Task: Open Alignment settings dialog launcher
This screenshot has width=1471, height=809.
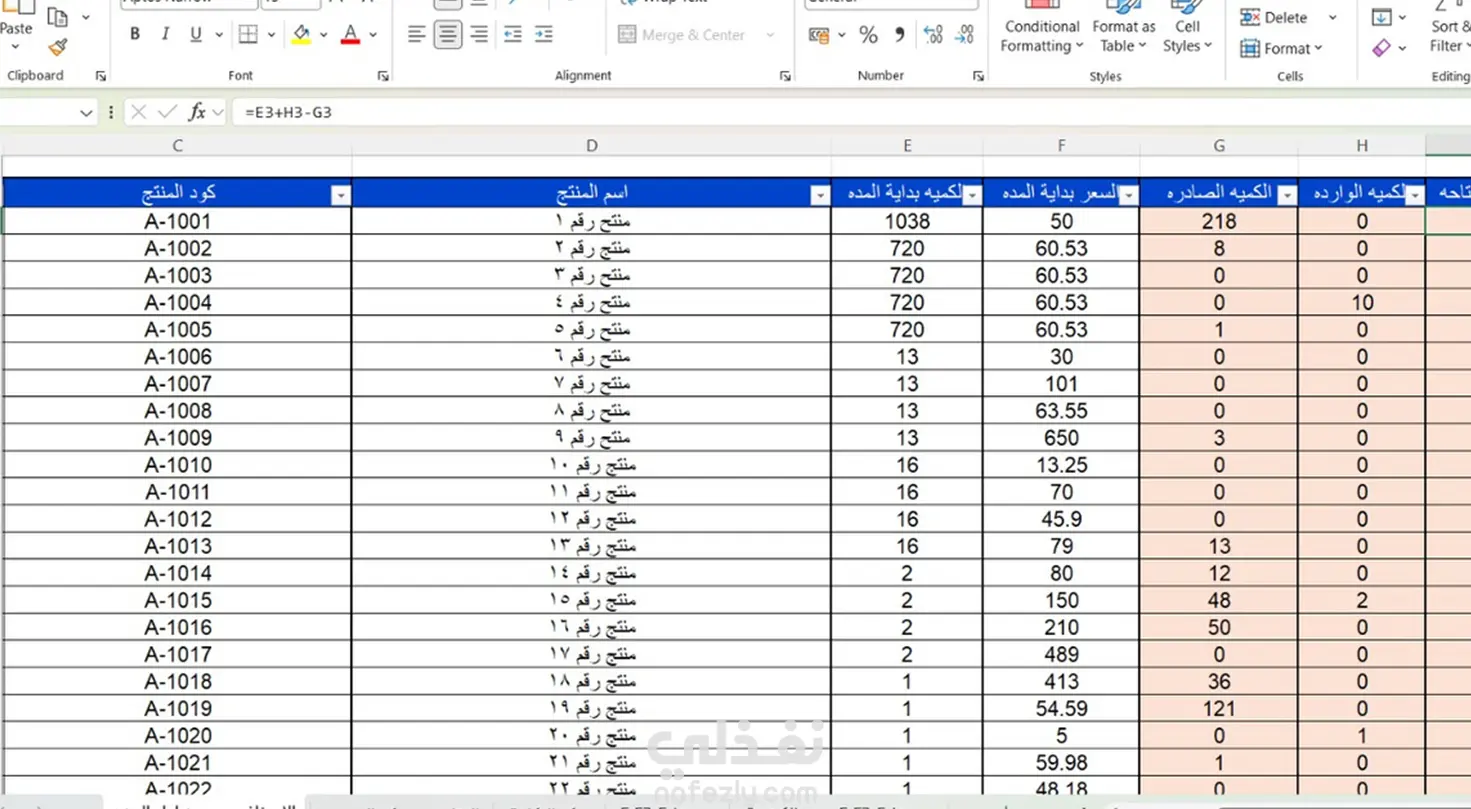Action: click(785, 76)
